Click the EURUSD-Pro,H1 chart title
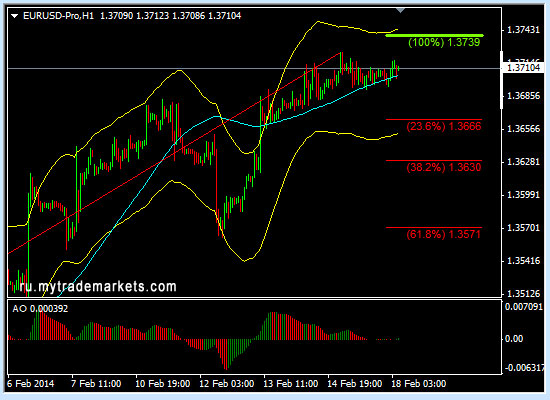 (59, 16)
